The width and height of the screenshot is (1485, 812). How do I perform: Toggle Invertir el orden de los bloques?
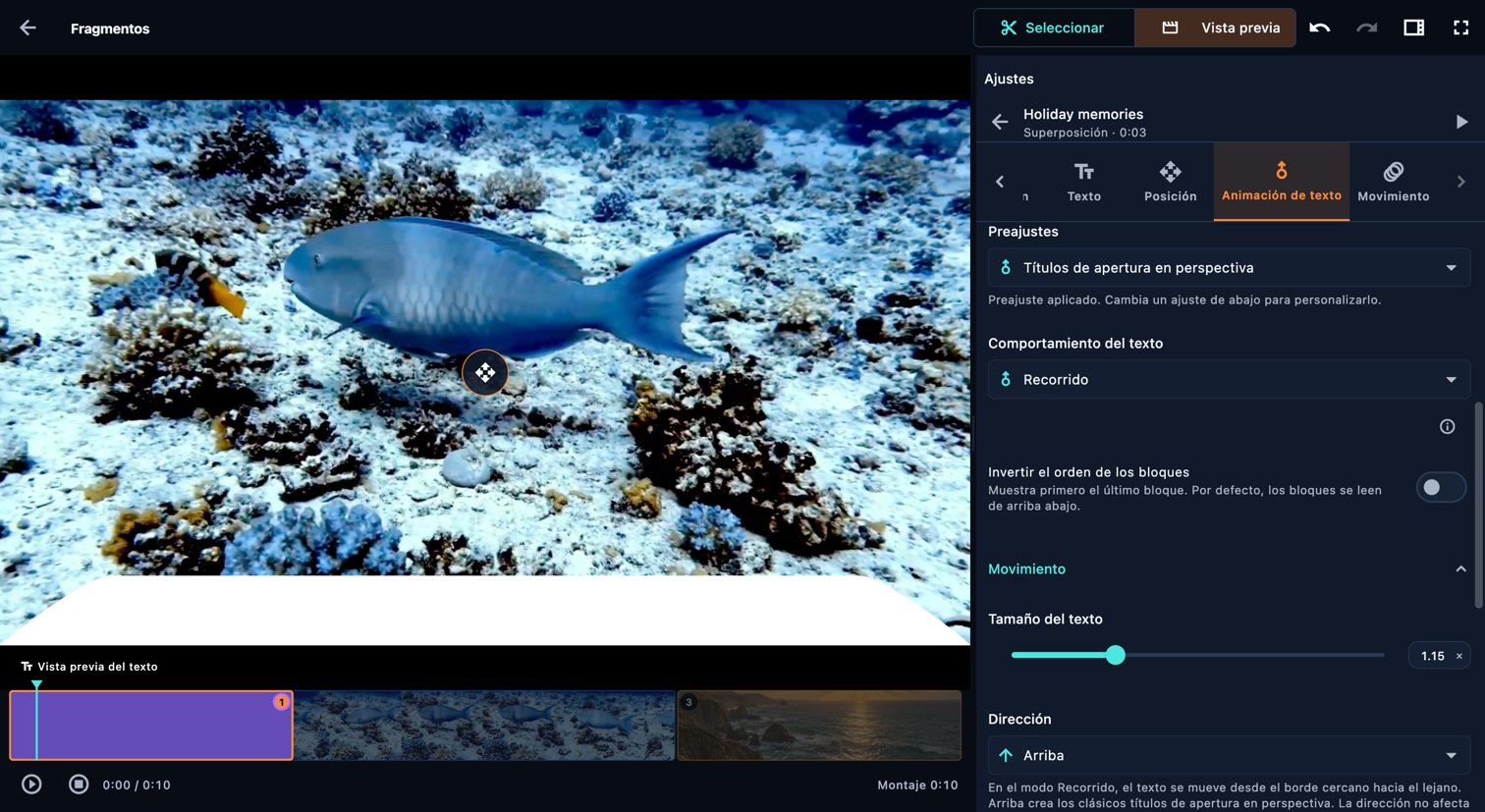1441,488
